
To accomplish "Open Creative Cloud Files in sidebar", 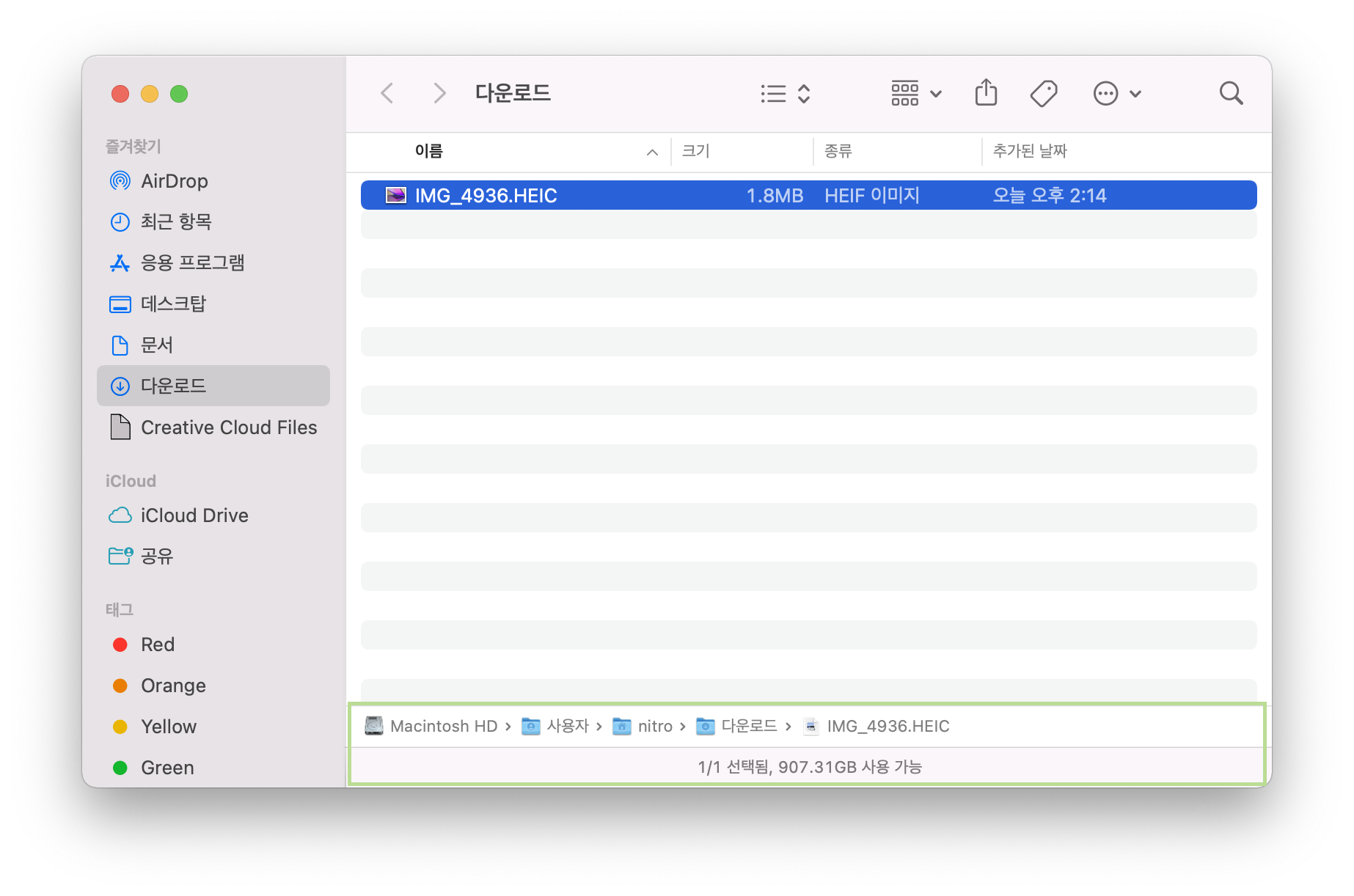I will 213,427.
